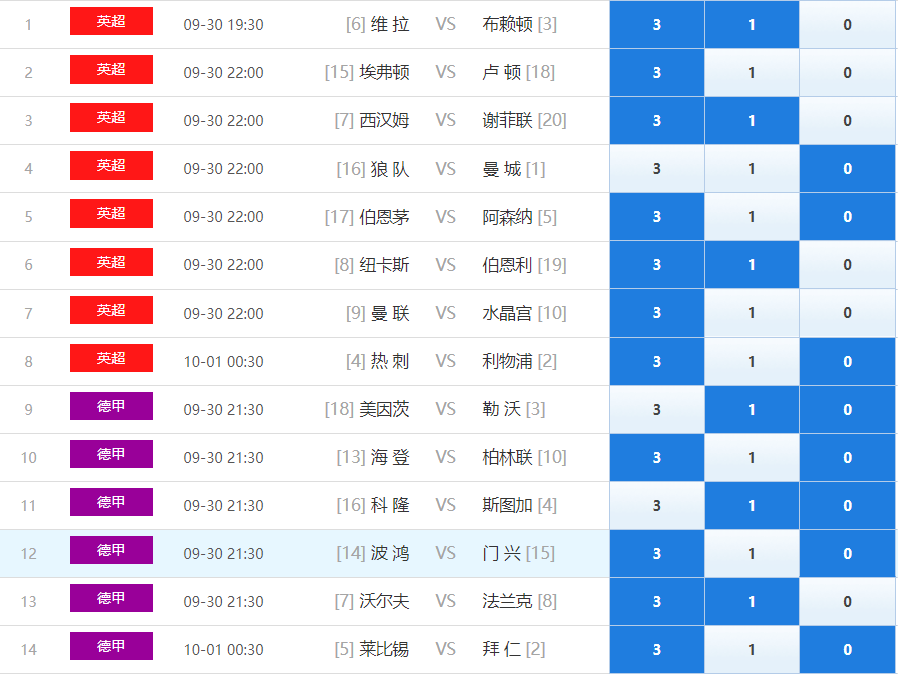Viewport: 898px width, 677px height.
Task: Toggle option 0 for 伯恩茅 vs 阿森纳
Action: click(847, 217)
